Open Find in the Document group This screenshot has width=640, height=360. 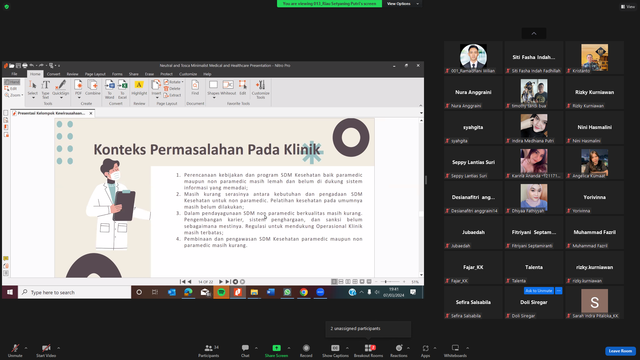click(x=195, y=88)
